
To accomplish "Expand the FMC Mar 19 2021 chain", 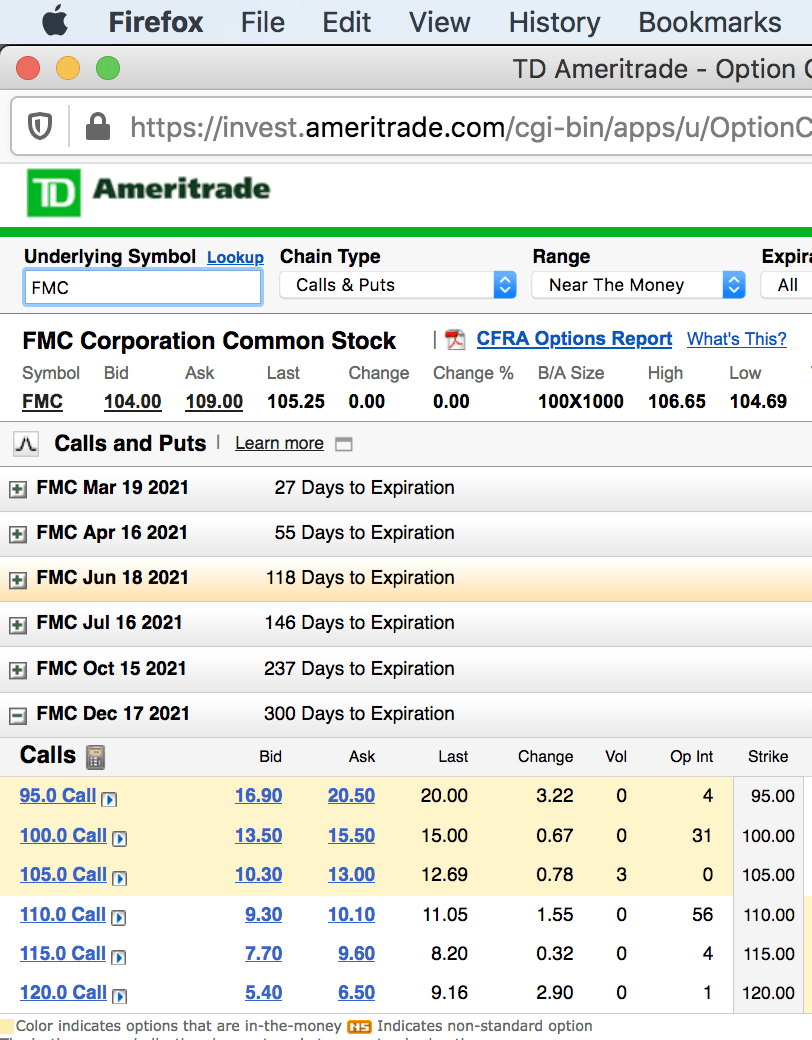I will point(18,489).
